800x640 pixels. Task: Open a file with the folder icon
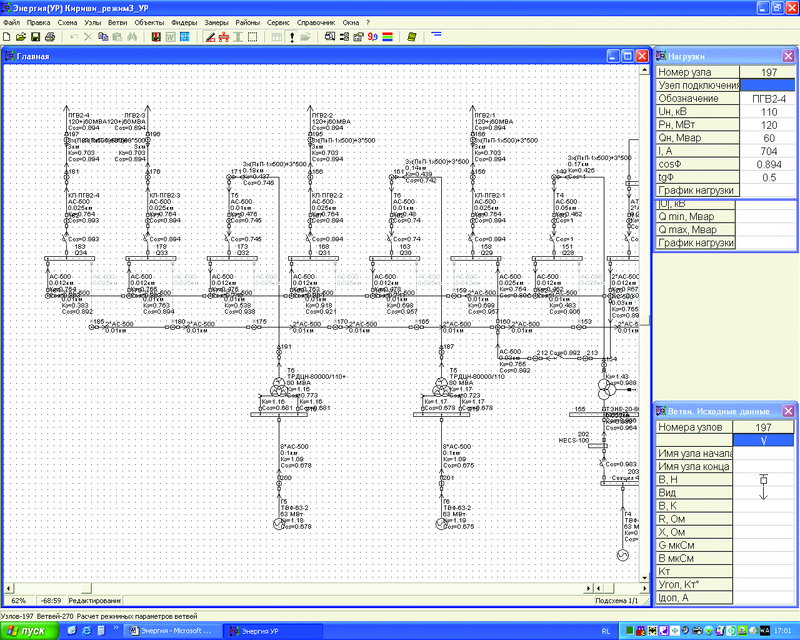pos(21,37)
